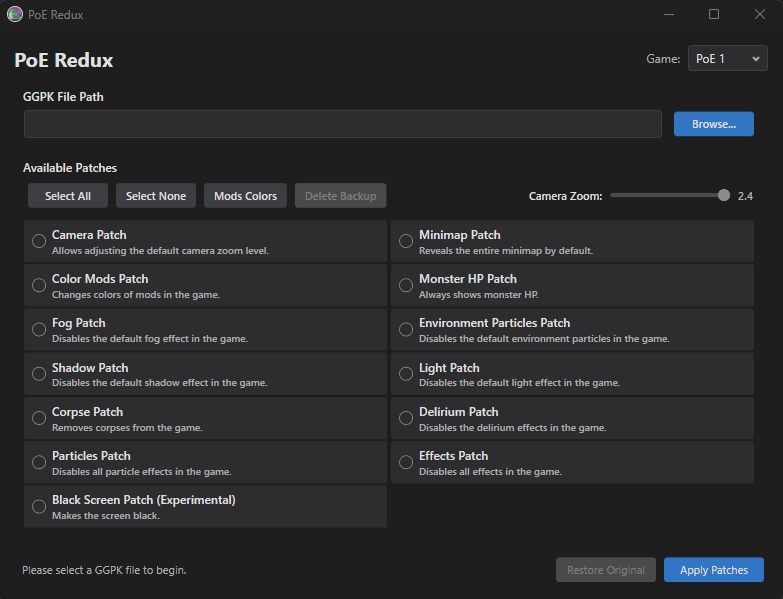This screenshot has height=599, width=783.
Task: Turn on the Corpse Patch option
Action: (x=39, y=418)
